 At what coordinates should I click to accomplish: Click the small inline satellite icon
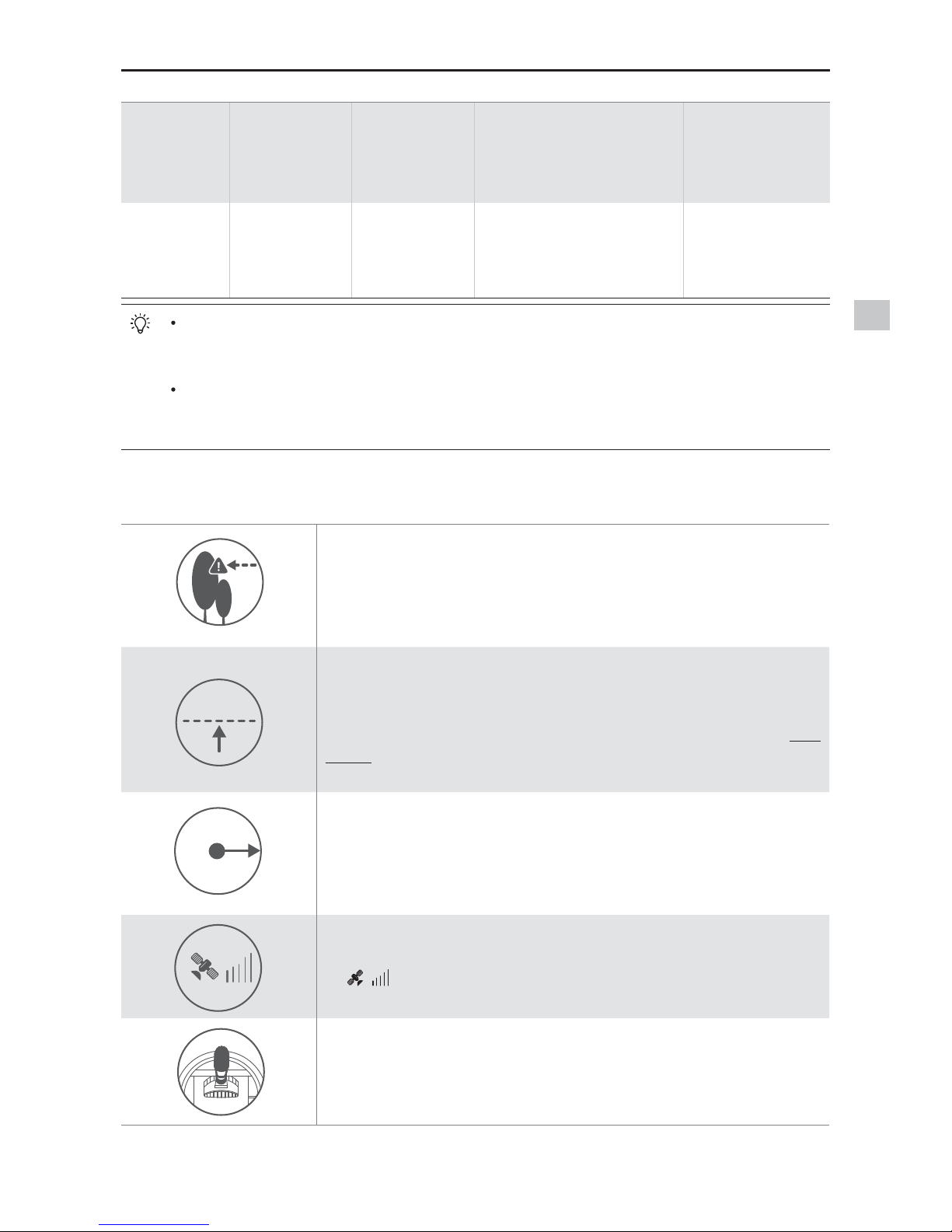tap(356, 979)
